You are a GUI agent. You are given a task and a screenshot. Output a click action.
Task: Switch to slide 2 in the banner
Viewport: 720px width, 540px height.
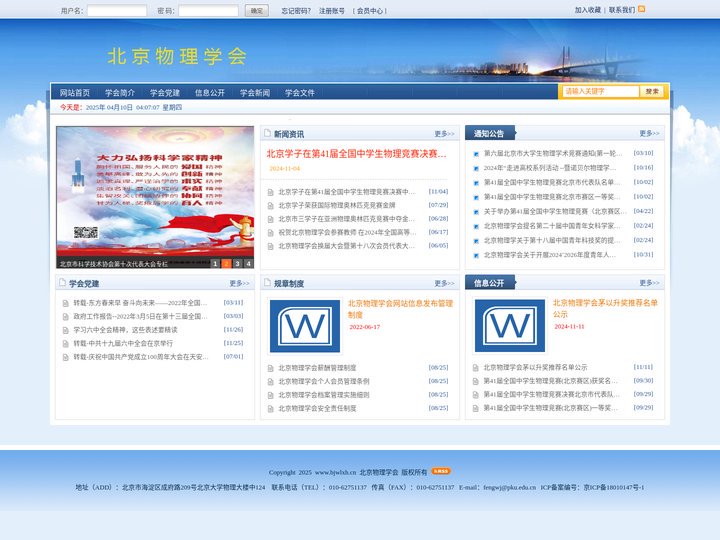(226, 264)
